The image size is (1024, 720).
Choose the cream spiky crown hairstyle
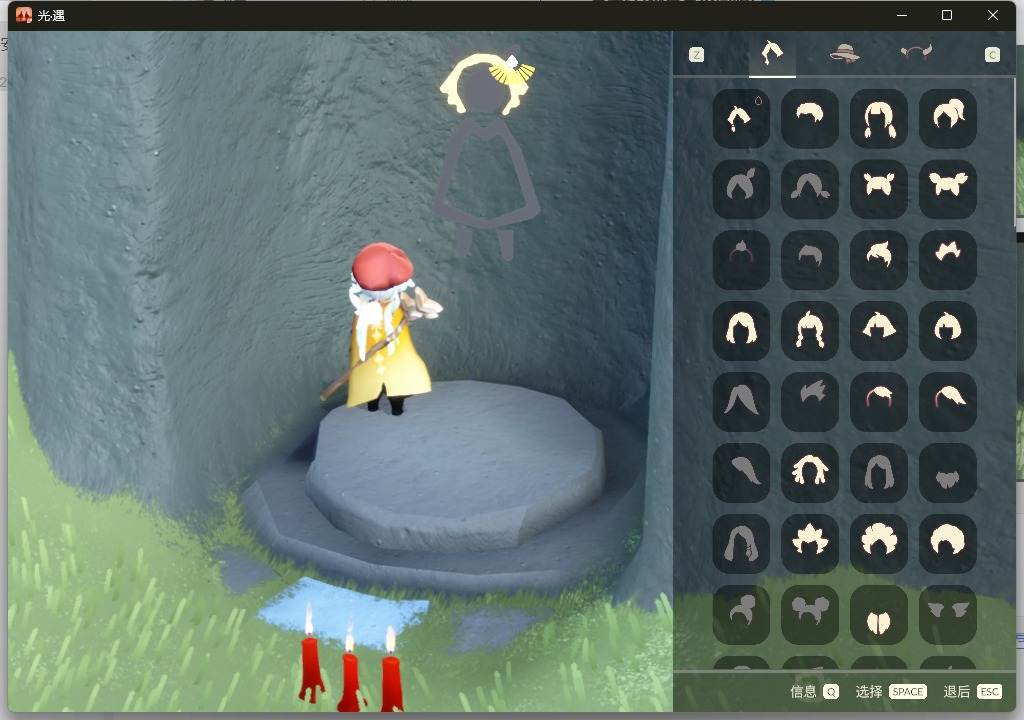click(810, 543)
